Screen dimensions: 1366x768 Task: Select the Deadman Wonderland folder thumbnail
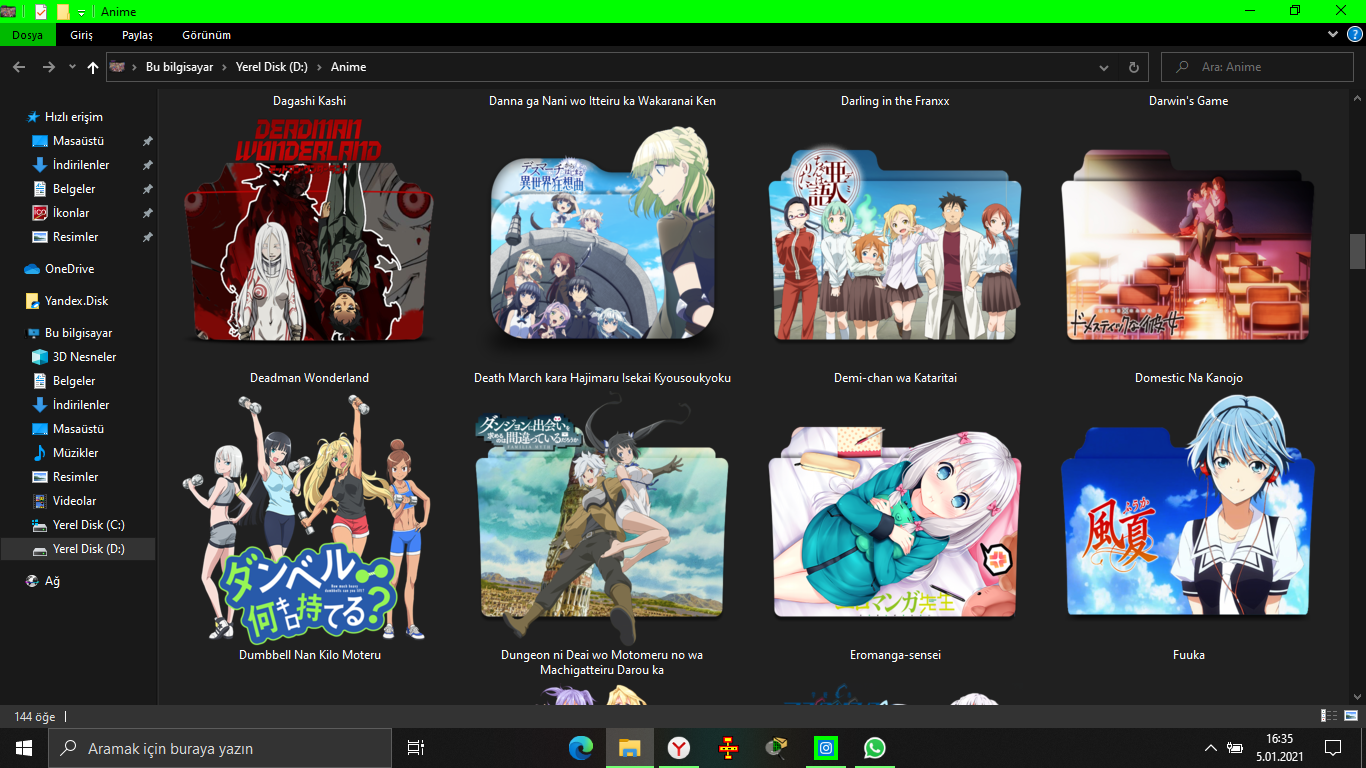coord(309,231)
